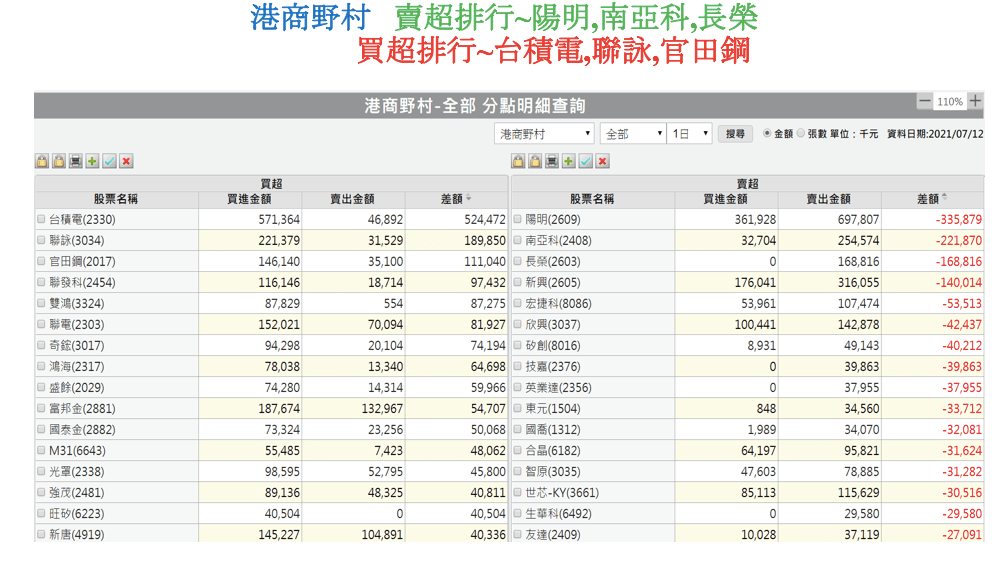Image resolution: width=1007 pixels, height=572 pixels.
Task: Open the 全部 branch dropdown
Action: (632, 133)
